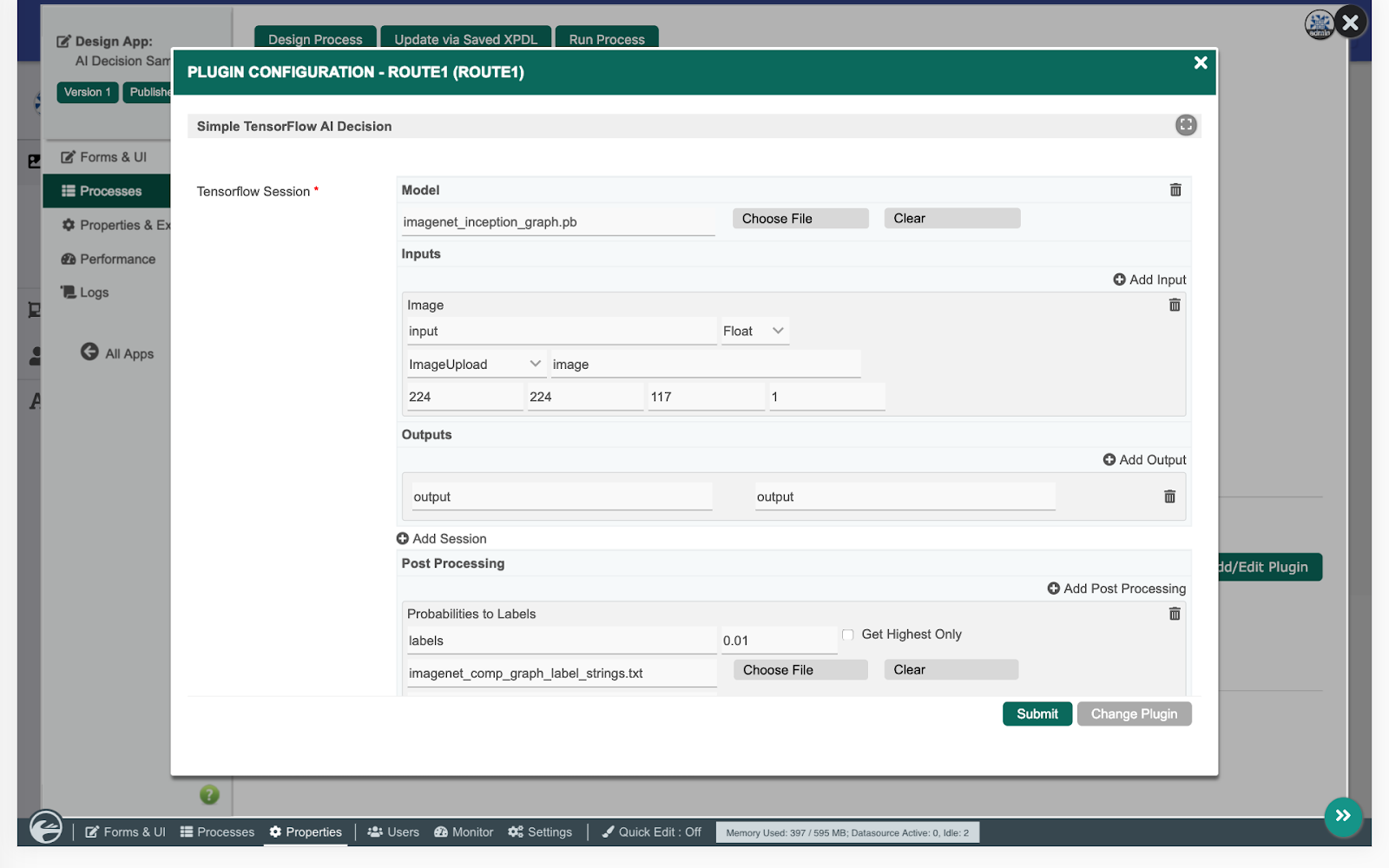This screenshot has width=1389, height=868.
Task: Add a new Tensorflow session
Action: point(441,539)
